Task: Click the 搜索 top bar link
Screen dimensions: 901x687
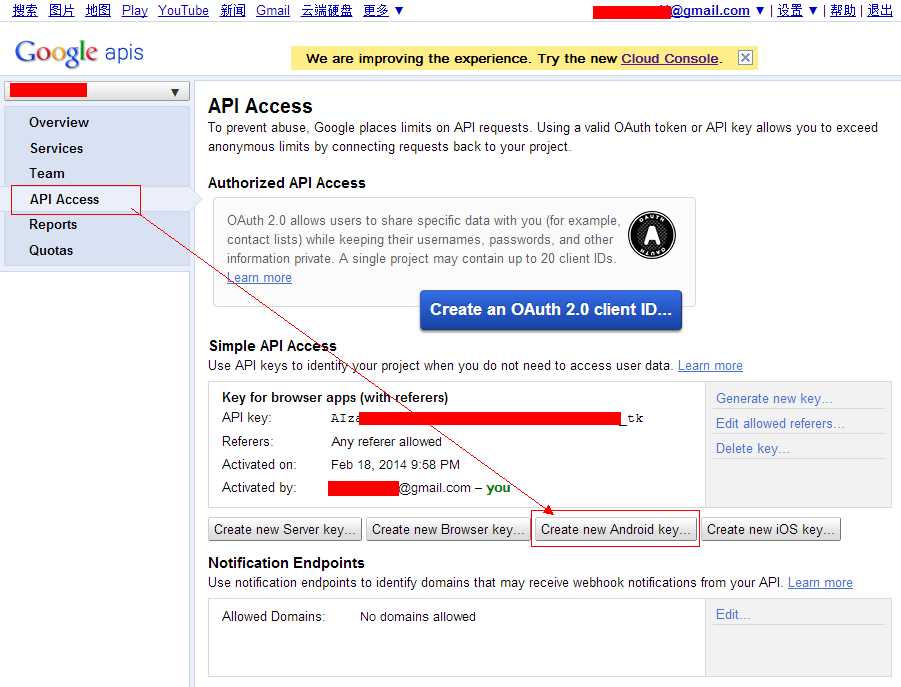Action: pyautogui.click(x=25, y=10)
